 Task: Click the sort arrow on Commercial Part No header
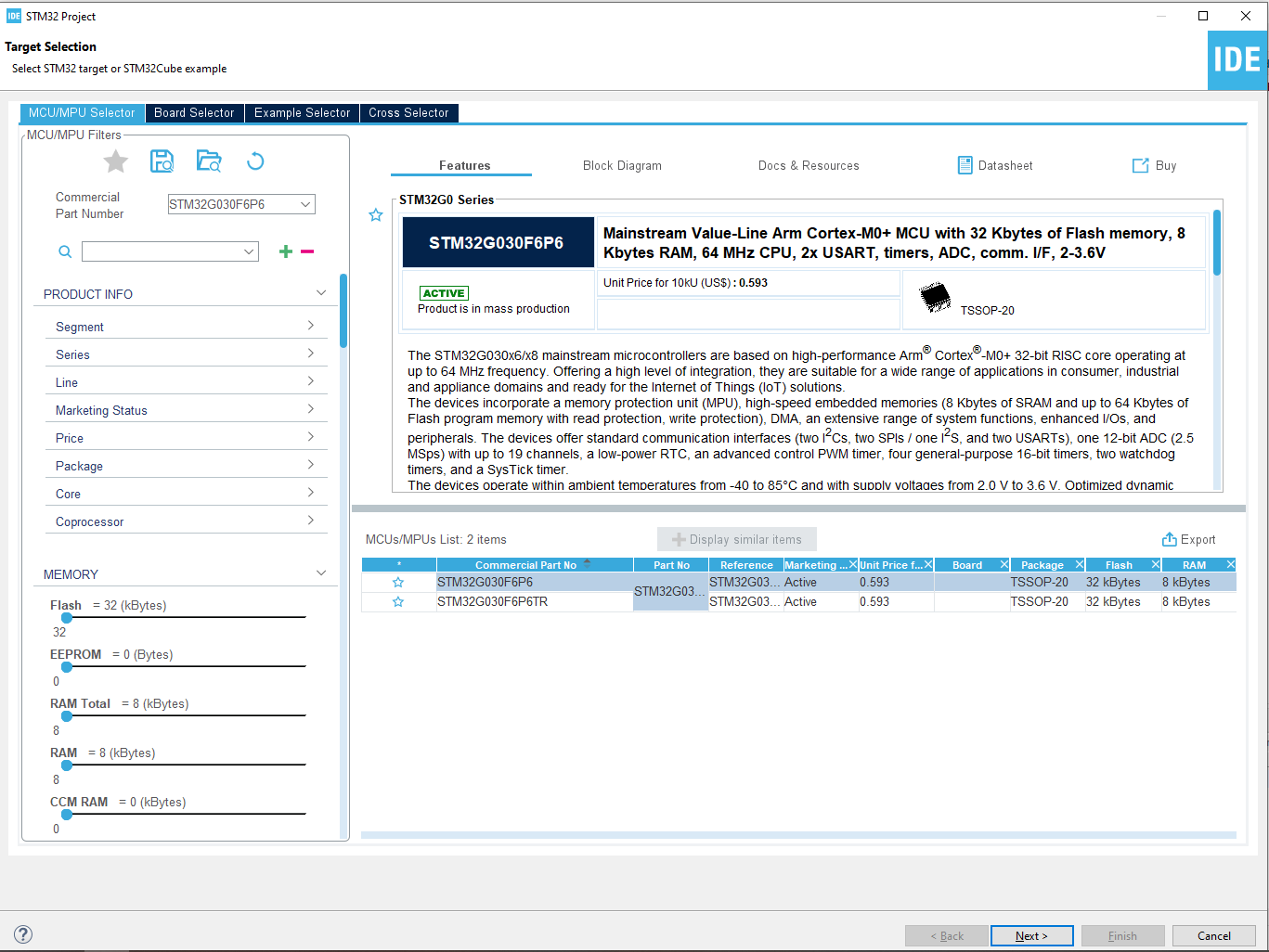pyautogui.click(x=587, y=562)
